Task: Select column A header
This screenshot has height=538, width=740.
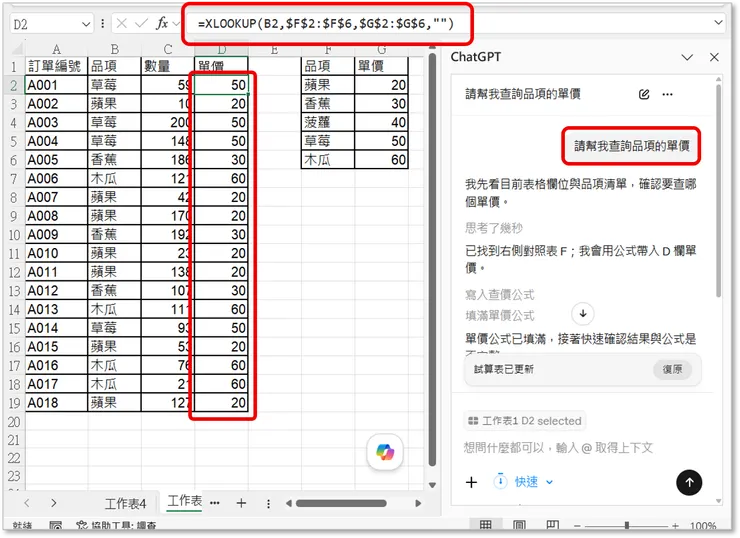Action: click(x=56, y=49)
